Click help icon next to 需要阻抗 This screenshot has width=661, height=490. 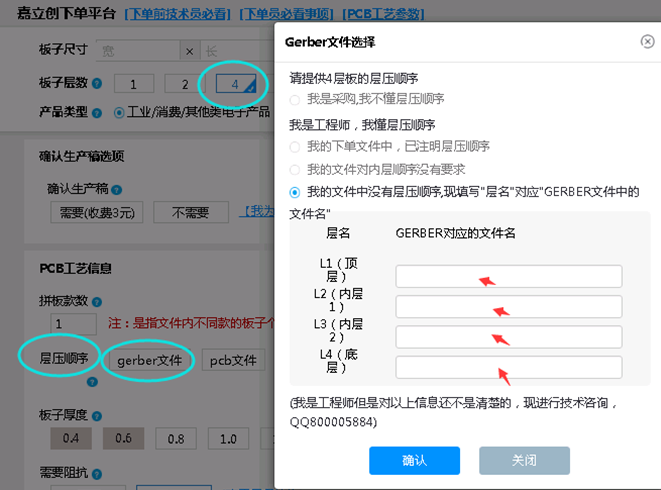pyautogui.click(x=95, y=472)
